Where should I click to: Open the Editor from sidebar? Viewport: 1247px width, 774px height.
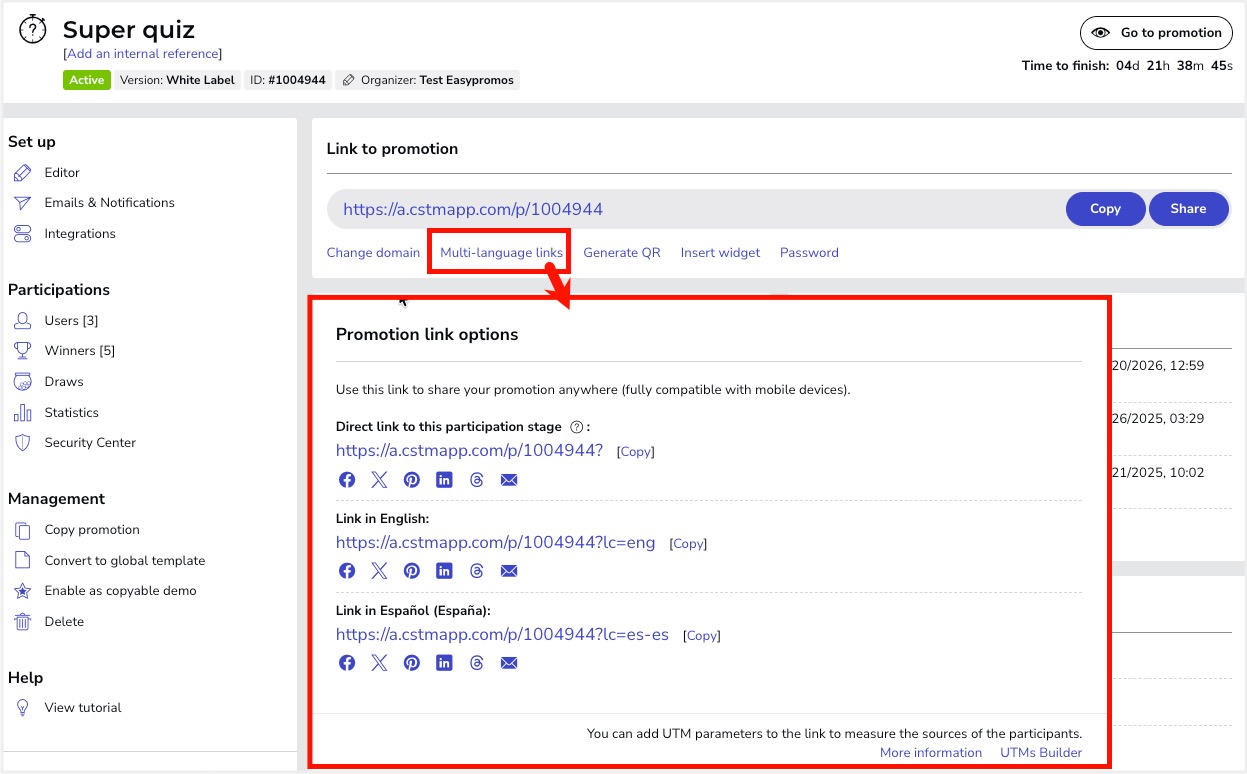pos(62,173)
